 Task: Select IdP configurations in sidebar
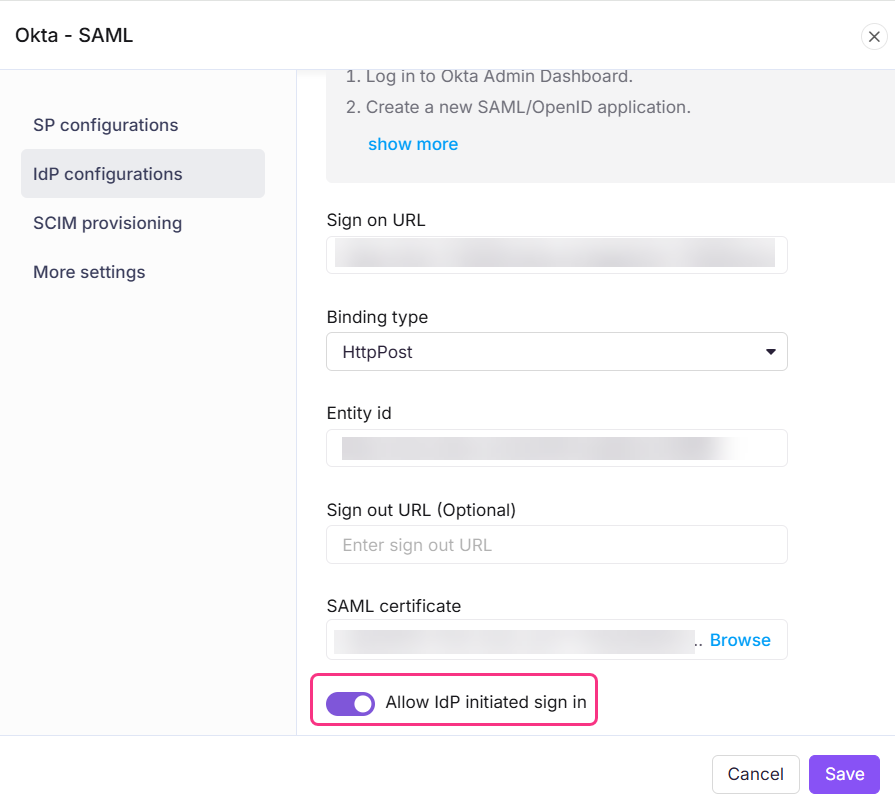[143, 174]
